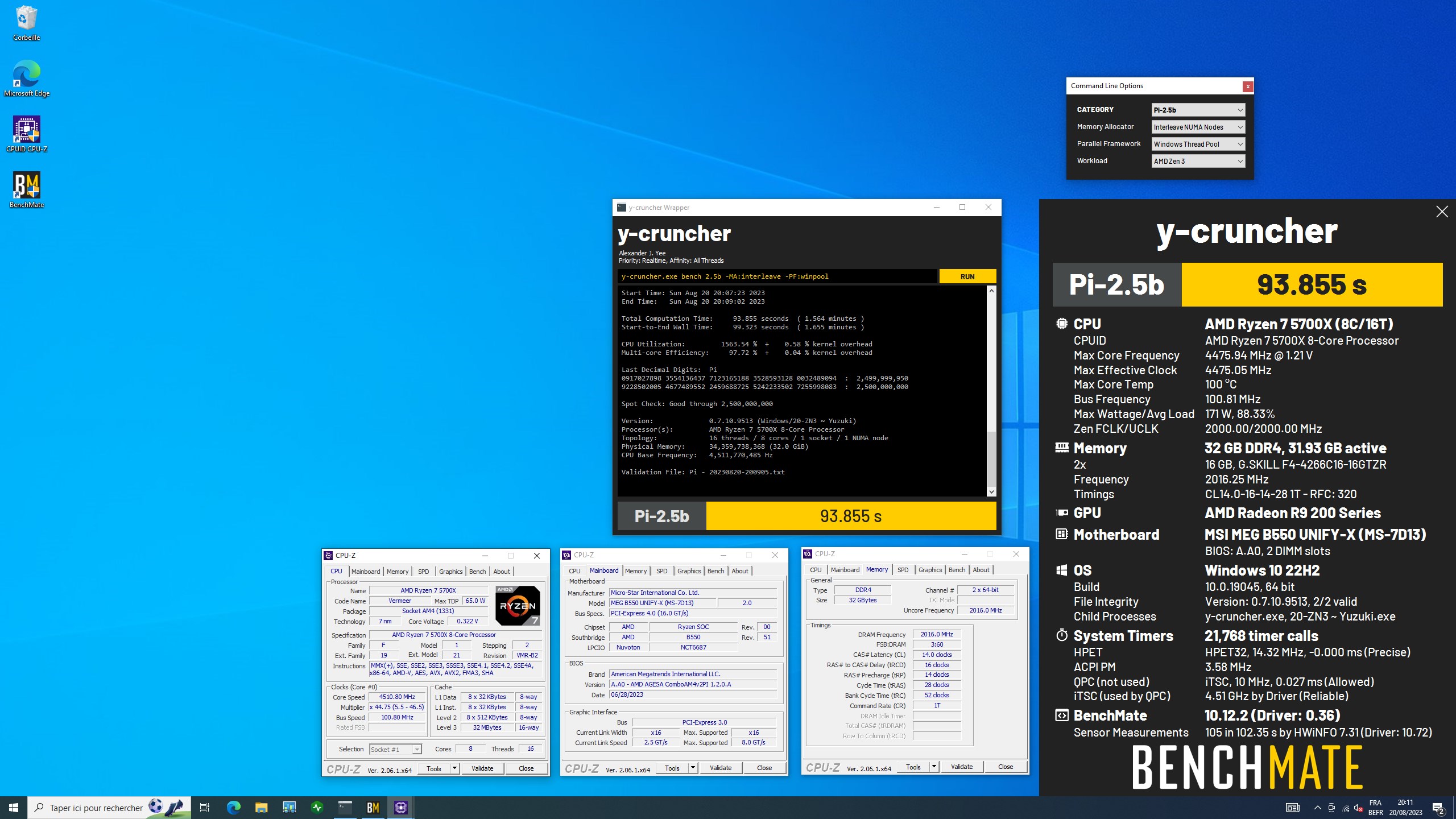Open the news and interests tray icon
The width and height of the screenshot is (1456, 819).
(1292, 808)
